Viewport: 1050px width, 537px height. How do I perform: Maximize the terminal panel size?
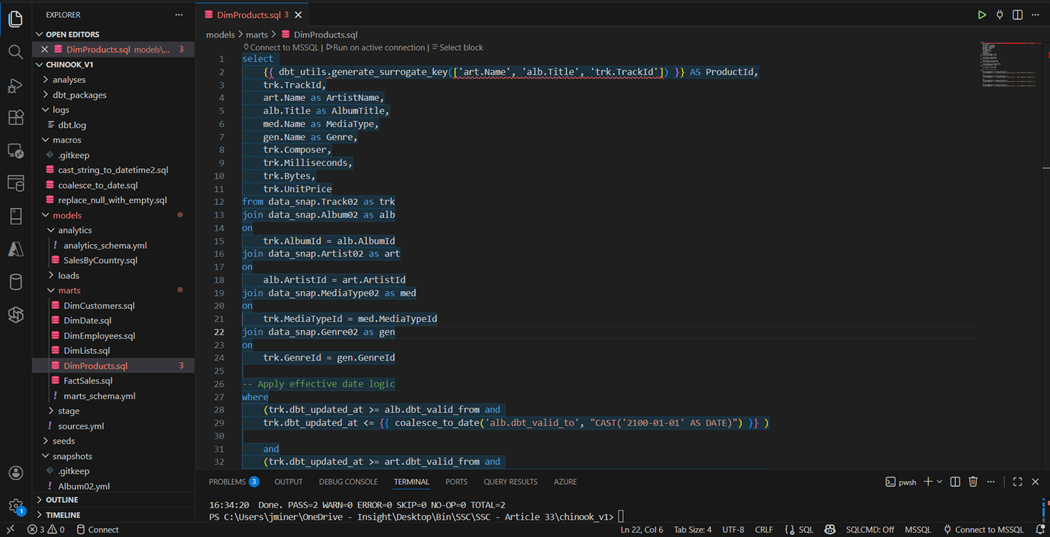tap(1017, 482)
